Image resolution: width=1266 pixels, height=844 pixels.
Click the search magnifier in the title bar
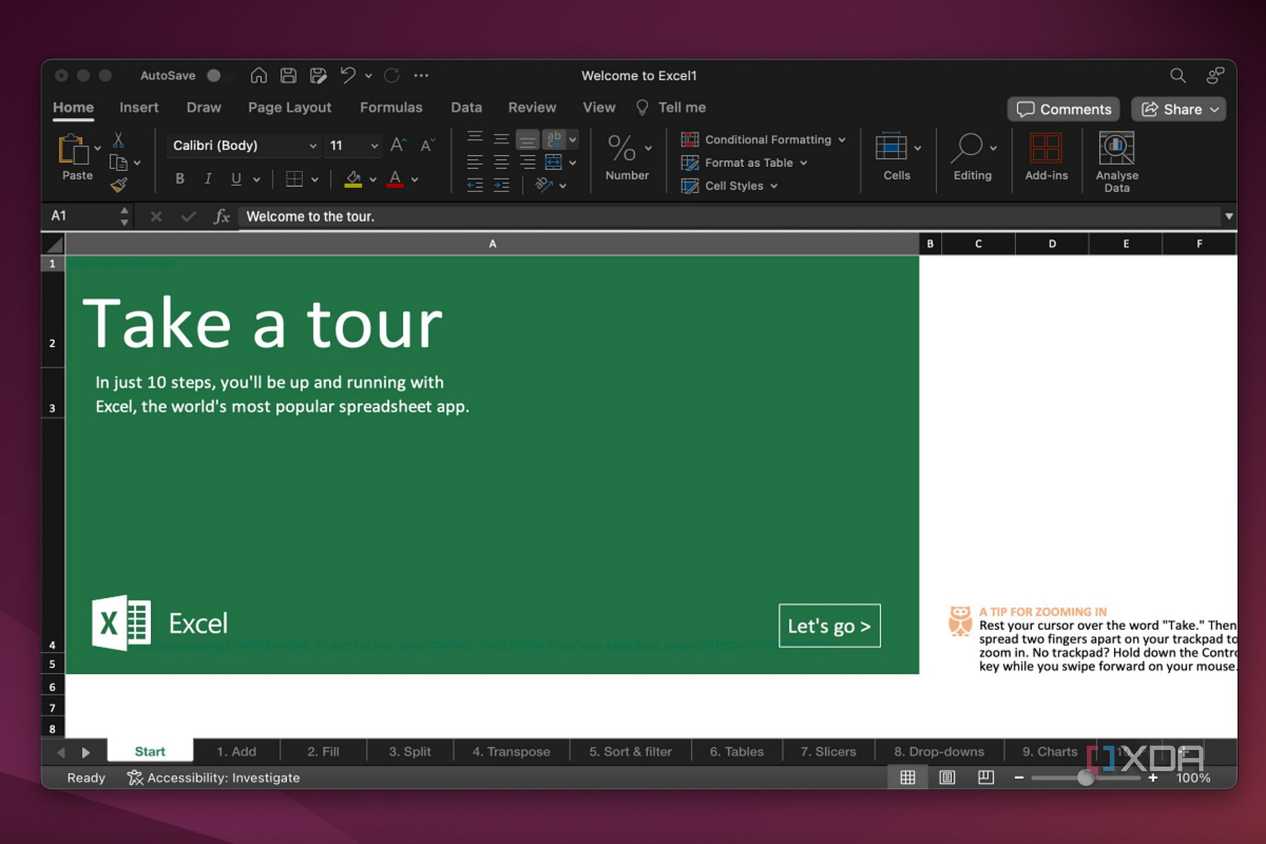[1178, 75]
